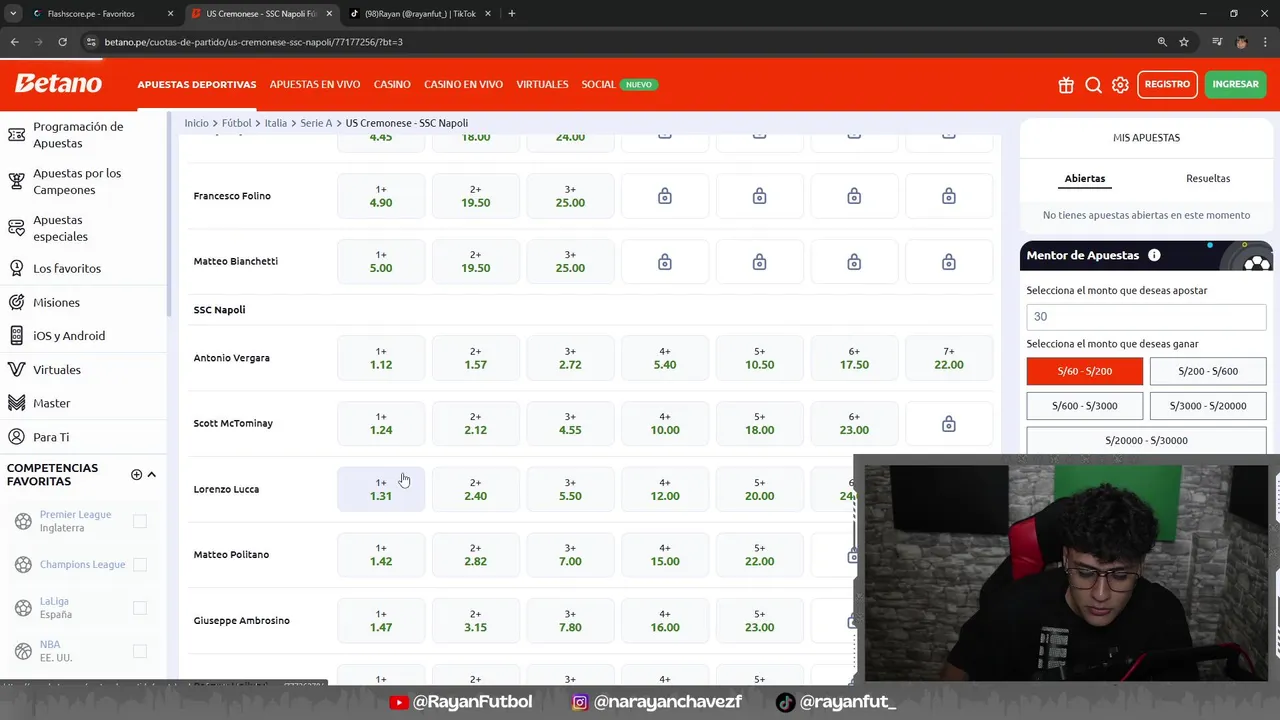
Task: Switch to the Resueltas bets tab
Action: click(x=1208, y=179)
